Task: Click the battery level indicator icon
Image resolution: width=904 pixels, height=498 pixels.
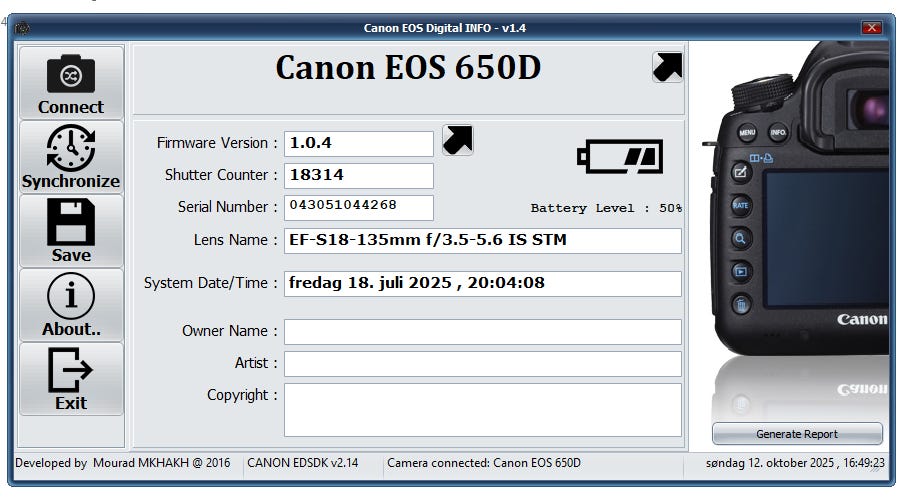Action: point(620,156)
